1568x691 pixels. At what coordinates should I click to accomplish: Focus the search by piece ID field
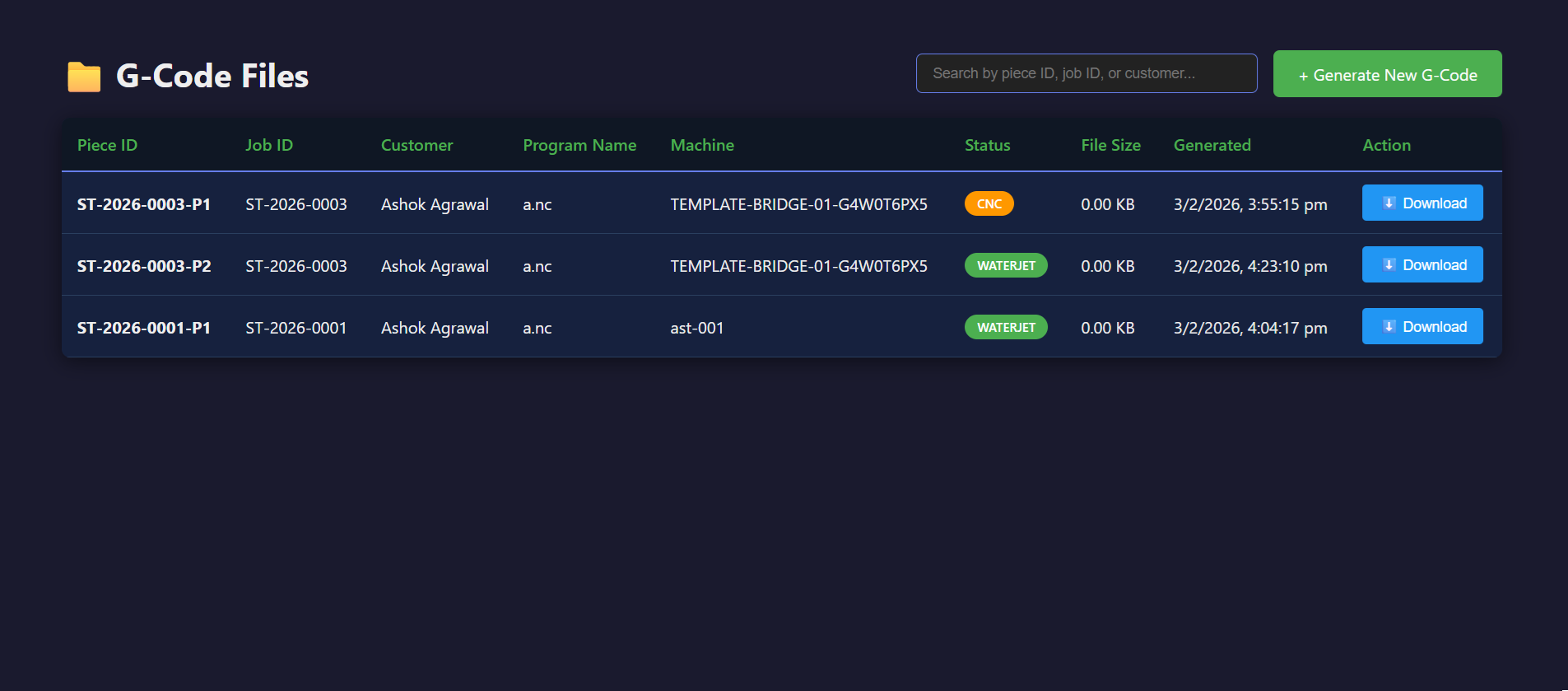1086,73
